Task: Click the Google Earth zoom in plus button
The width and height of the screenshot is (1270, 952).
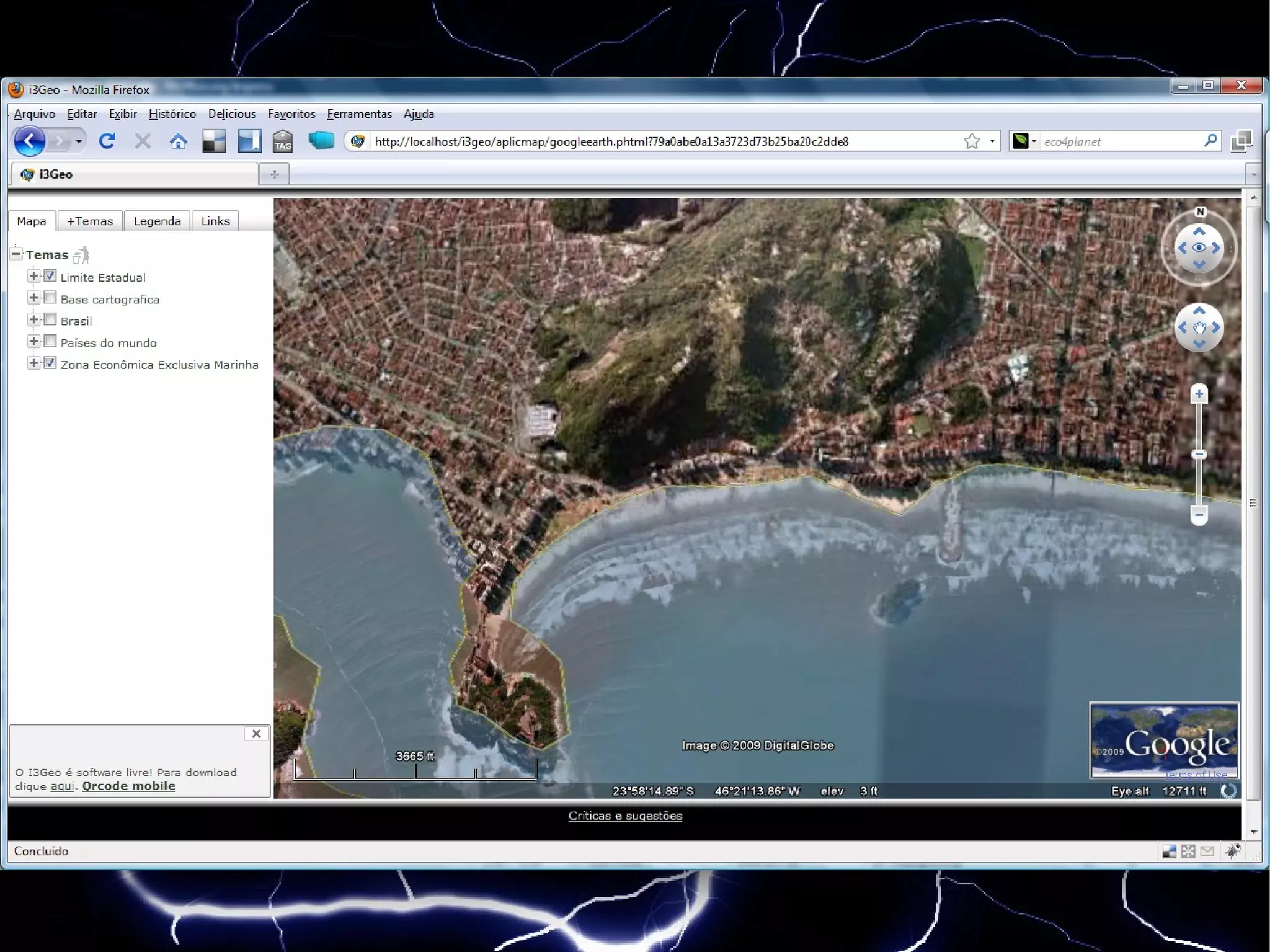Action: point(1199,394)
